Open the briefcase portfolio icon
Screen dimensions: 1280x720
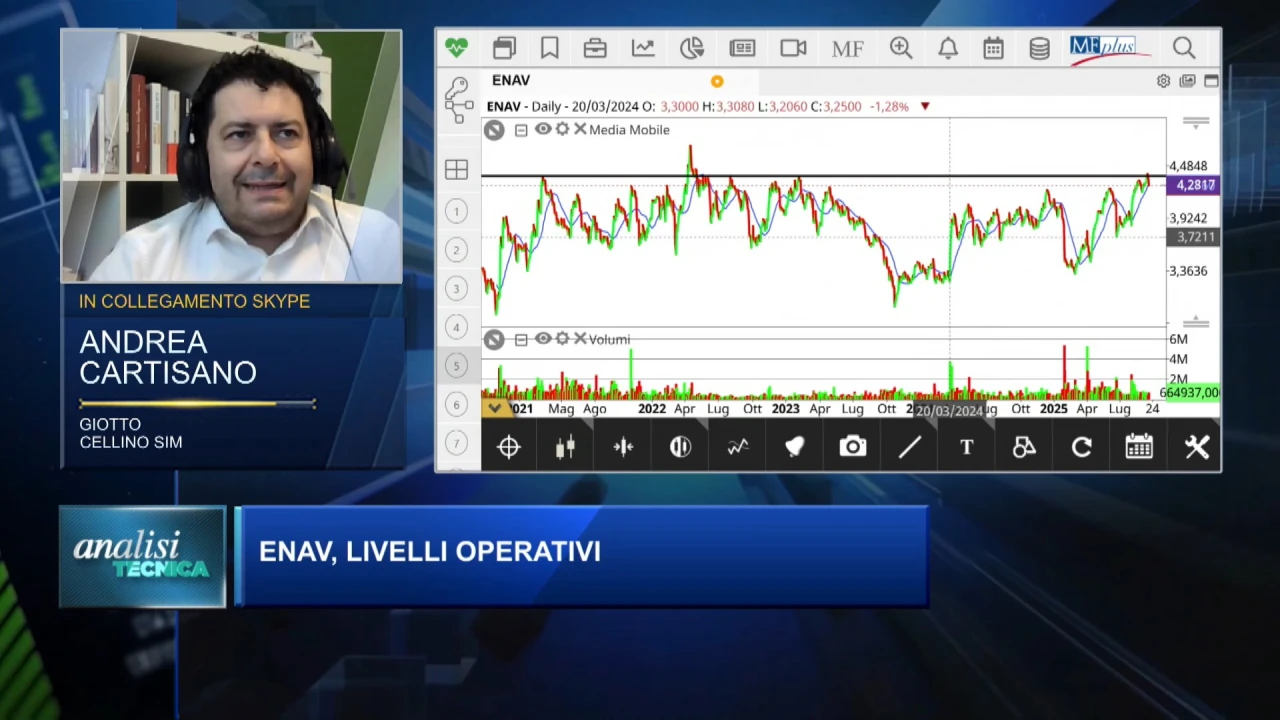point(595,48)
